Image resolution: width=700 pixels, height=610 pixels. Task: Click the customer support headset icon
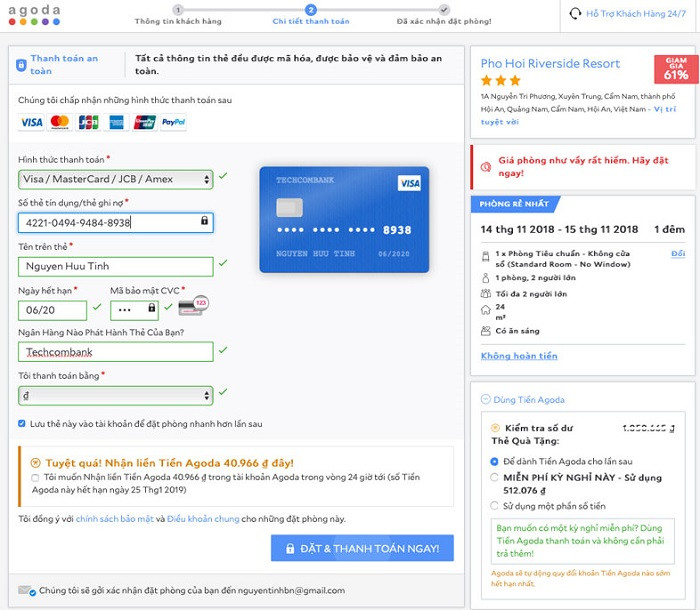pos(575,14)
